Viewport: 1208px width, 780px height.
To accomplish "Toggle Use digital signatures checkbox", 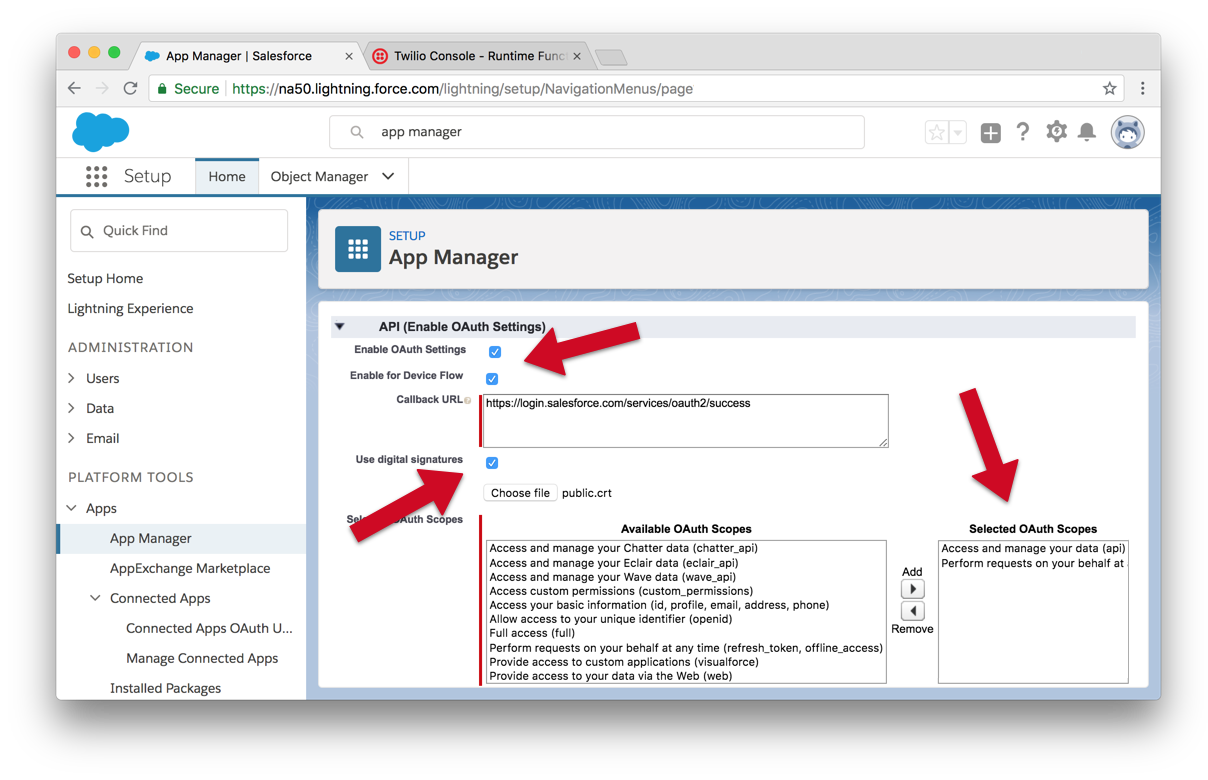I will (492, 463).
